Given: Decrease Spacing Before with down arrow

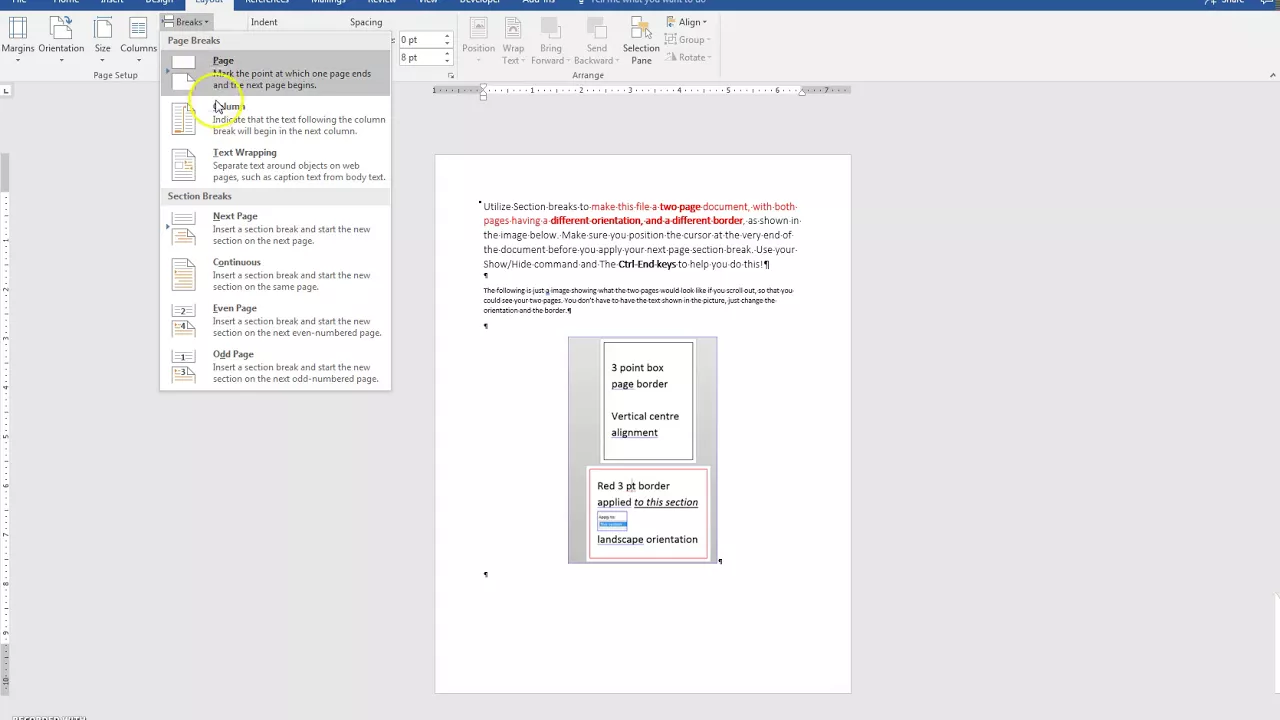Looking at the screenshot, I should 447,44.
